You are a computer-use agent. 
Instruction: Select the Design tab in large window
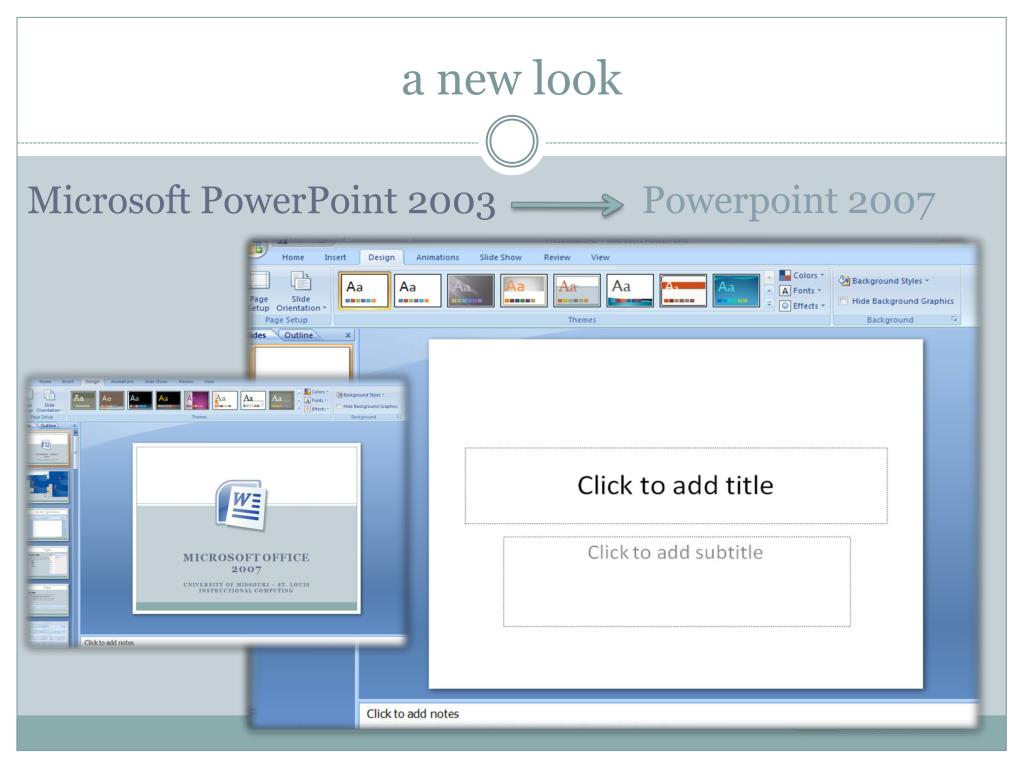(x=381, y=257)
